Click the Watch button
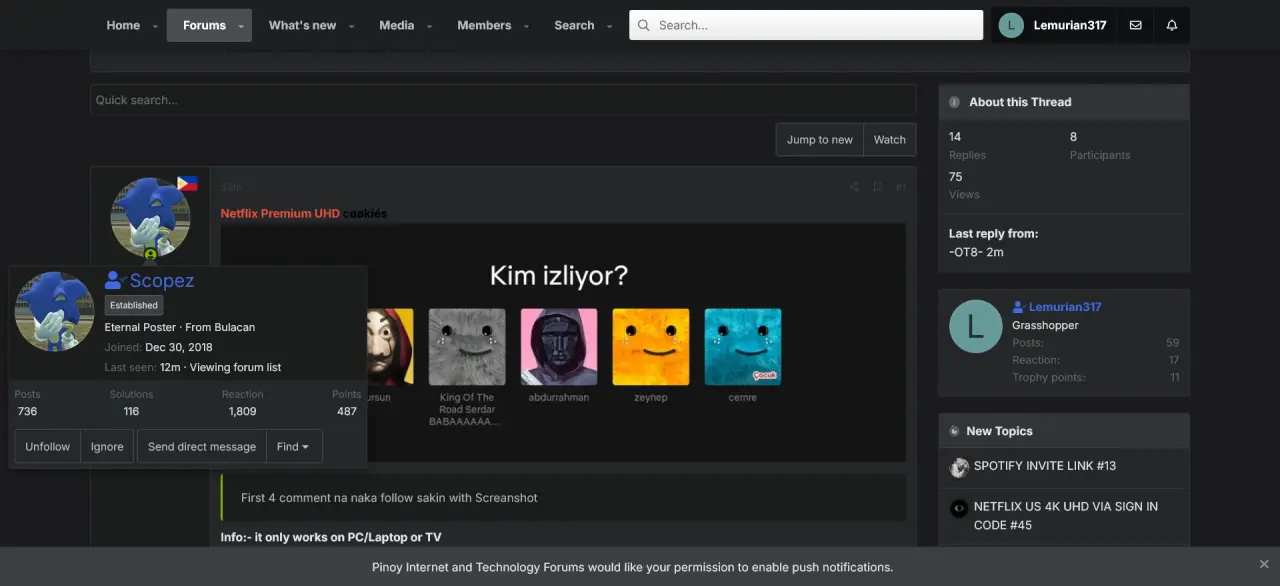 click(x=890, y=140)
